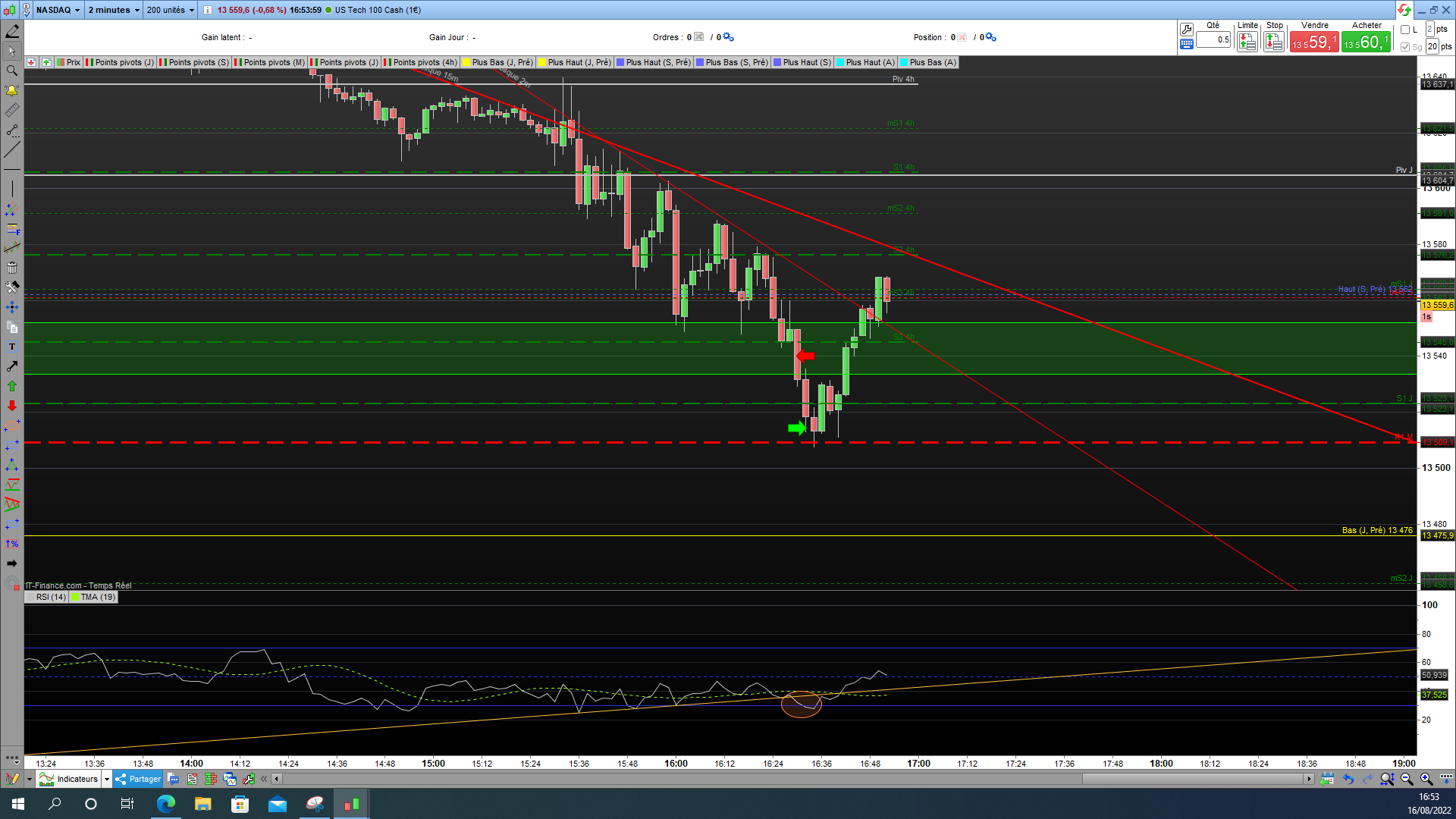Click the Vendre sell price button

pos(1313,42)
